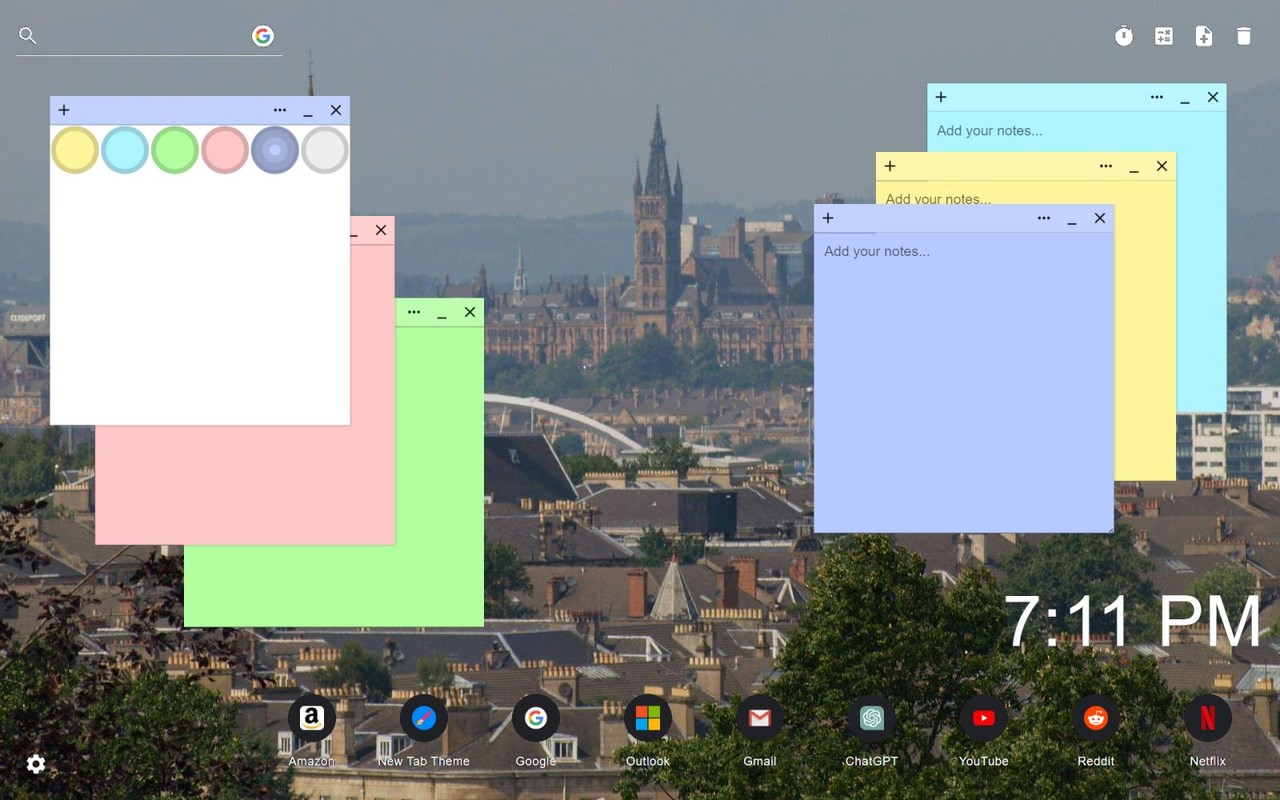Viewport: 1280px width, 800px height.
Task: Close the white sticky note
Action: (x=336, y=110)
